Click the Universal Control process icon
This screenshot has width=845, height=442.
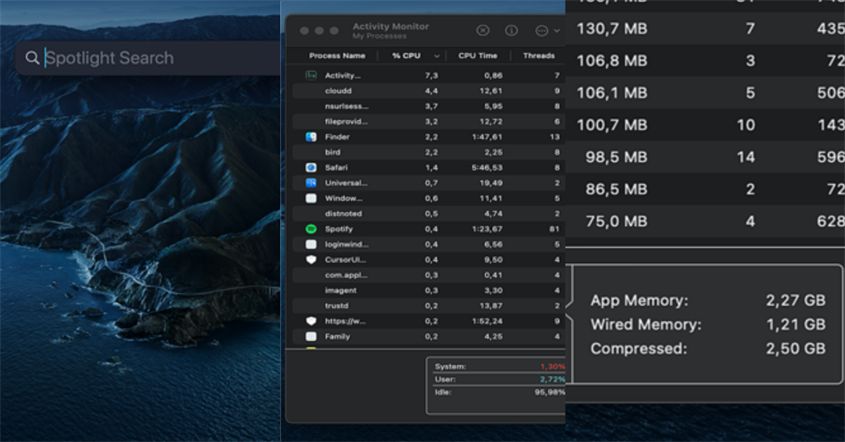tap(311, 183)
